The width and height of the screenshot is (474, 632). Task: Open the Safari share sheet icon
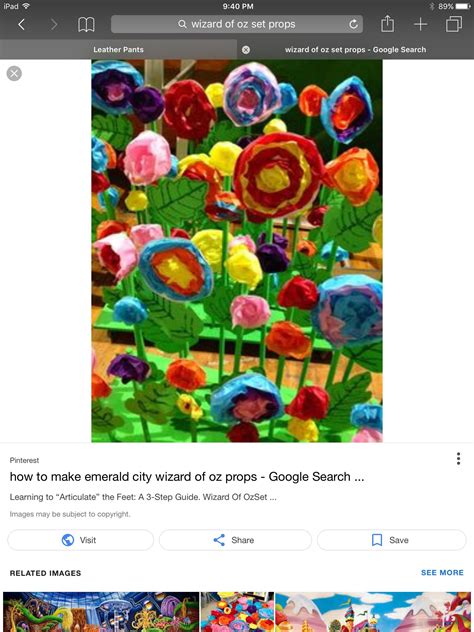point(387,24)
